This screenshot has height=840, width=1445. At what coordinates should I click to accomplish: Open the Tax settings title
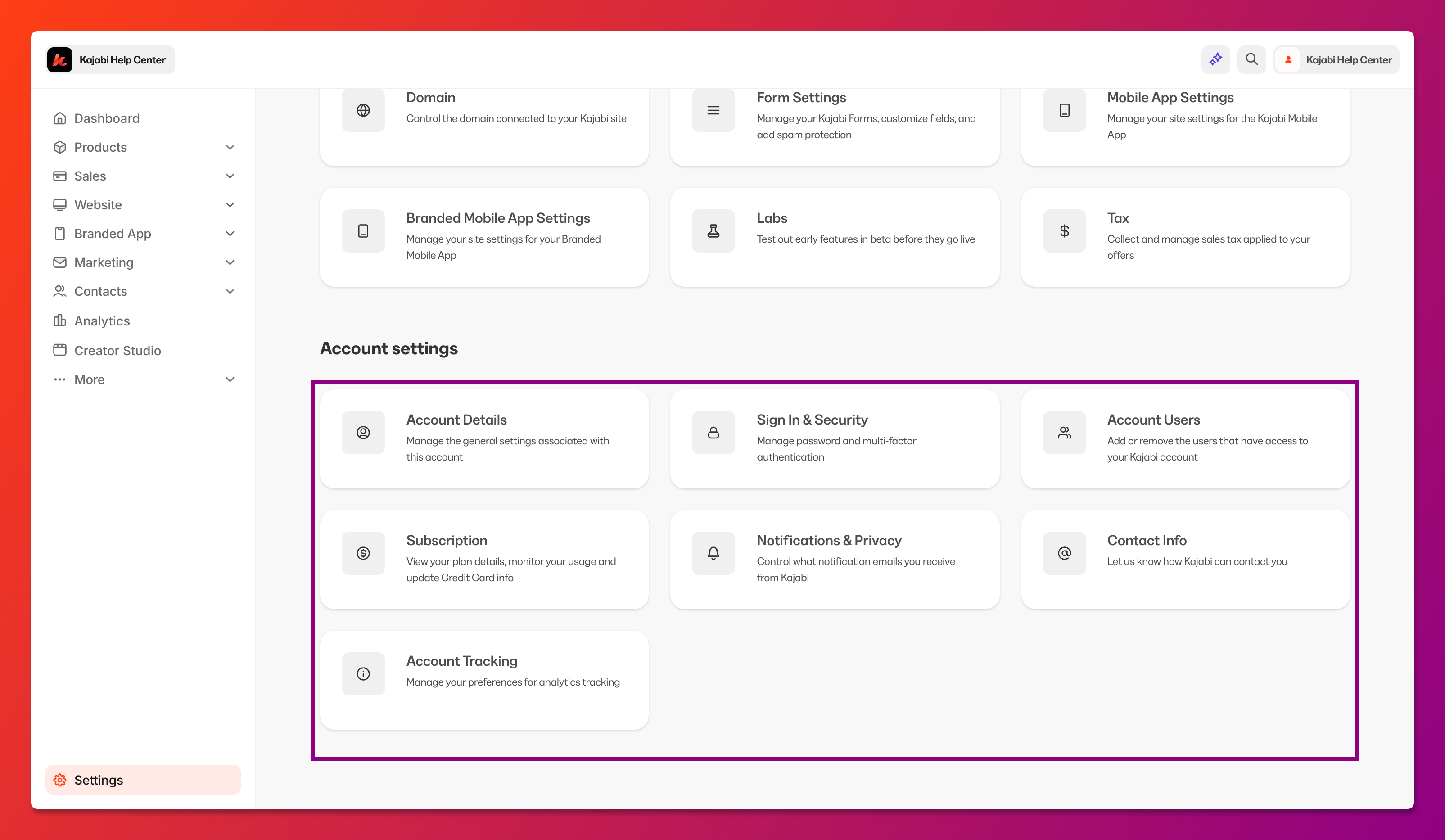1118,218
